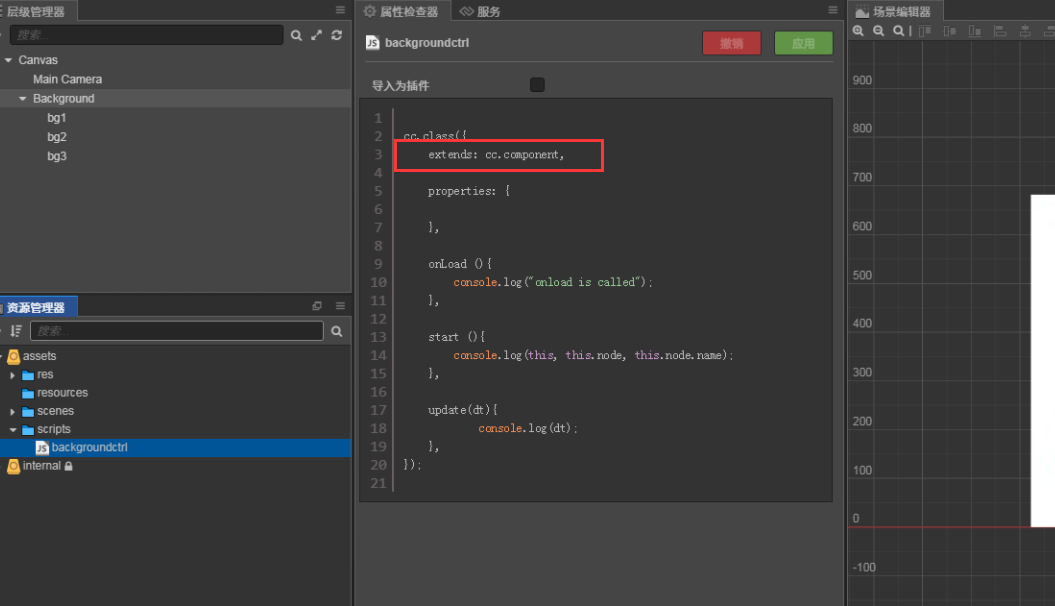
Task: Click the assets panel search magnifier icon
Action: pos(337,331)
